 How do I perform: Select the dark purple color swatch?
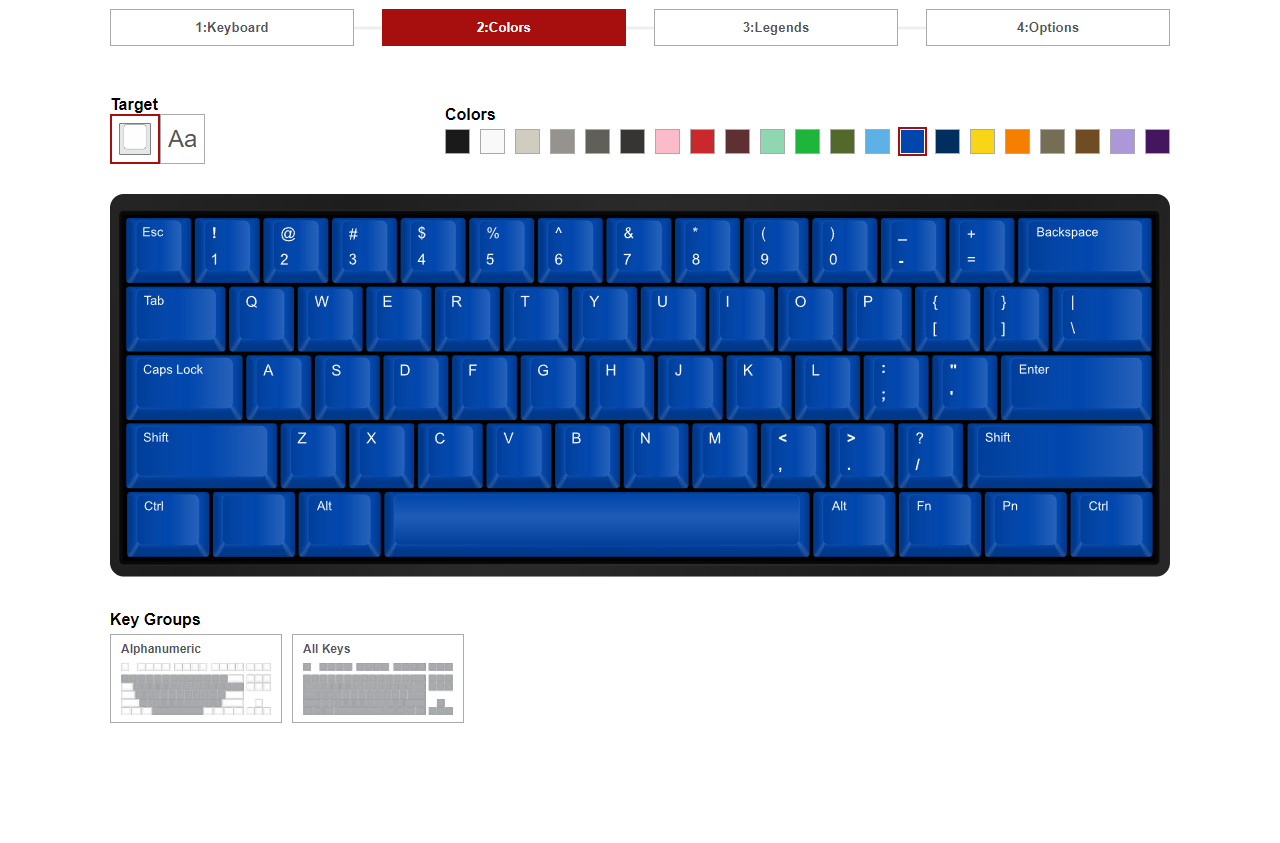(1157, 142)
